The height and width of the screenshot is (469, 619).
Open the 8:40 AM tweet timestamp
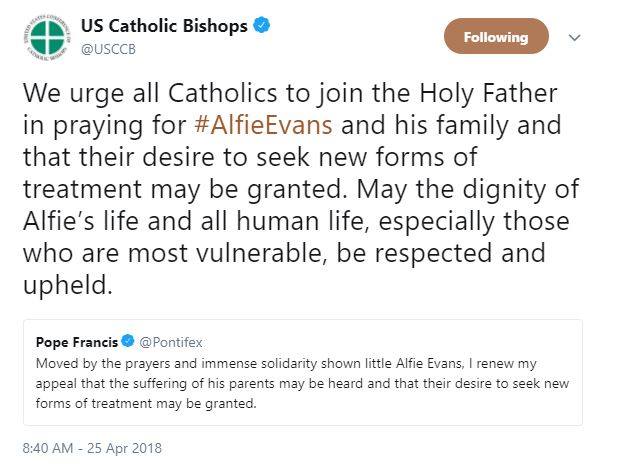click(48, 447)
